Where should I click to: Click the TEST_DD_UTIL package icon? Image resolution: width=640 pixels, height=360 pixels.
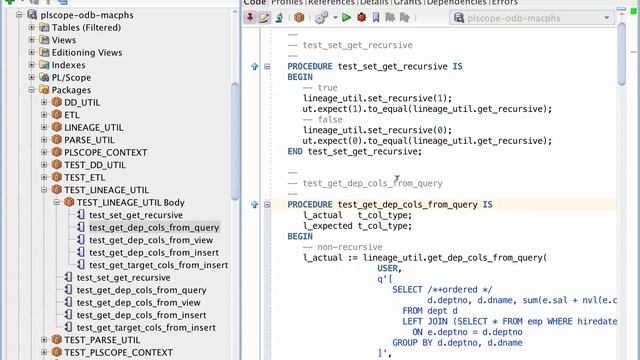(57, 164)
